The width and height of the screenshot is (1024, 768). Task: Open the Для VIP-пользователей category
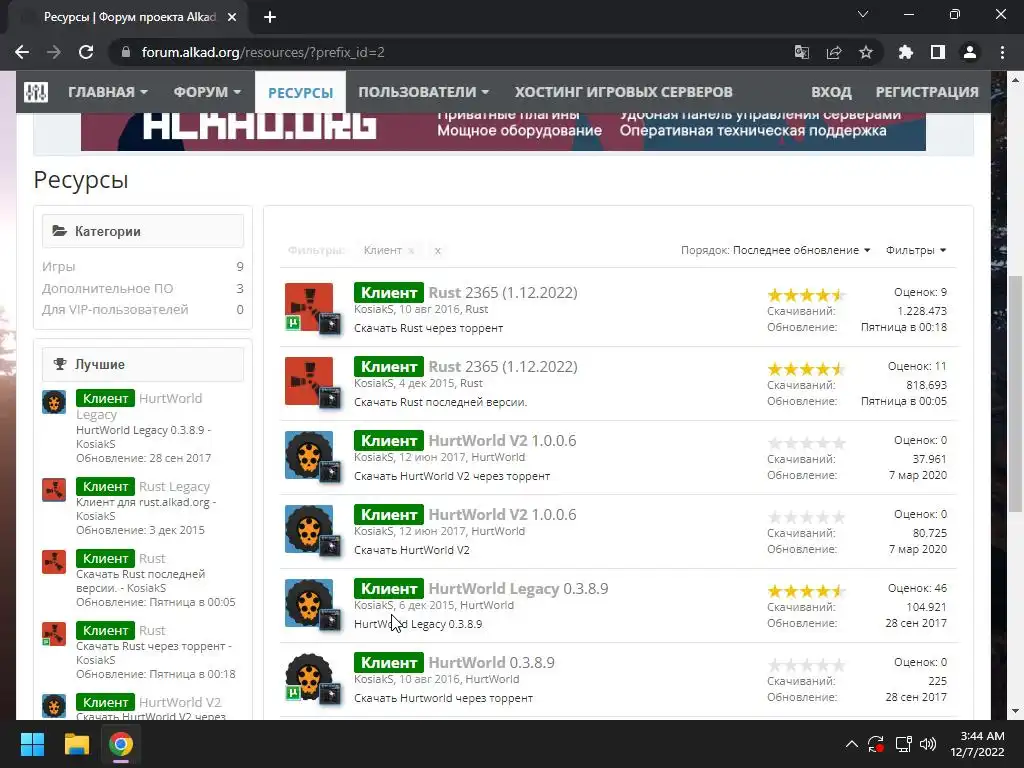point(115,310)
